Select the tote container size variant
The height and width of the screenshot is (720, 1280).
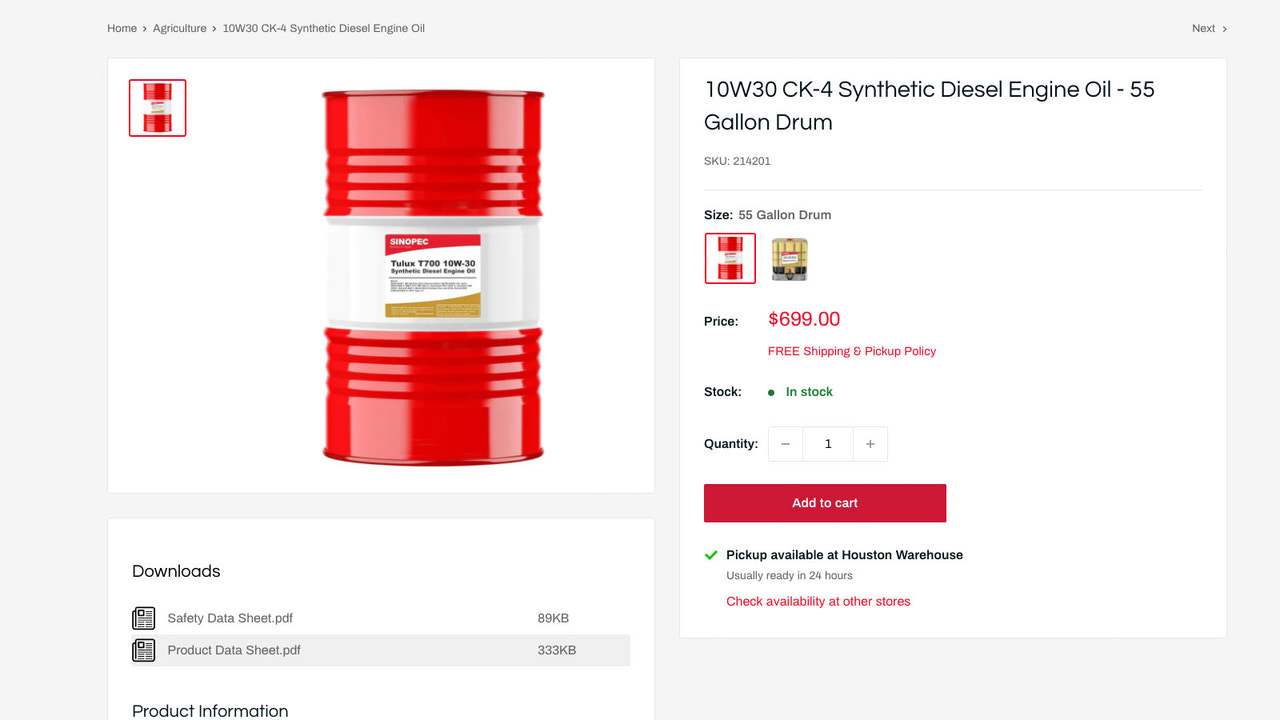pyautogui.click(x=789, y=258)
